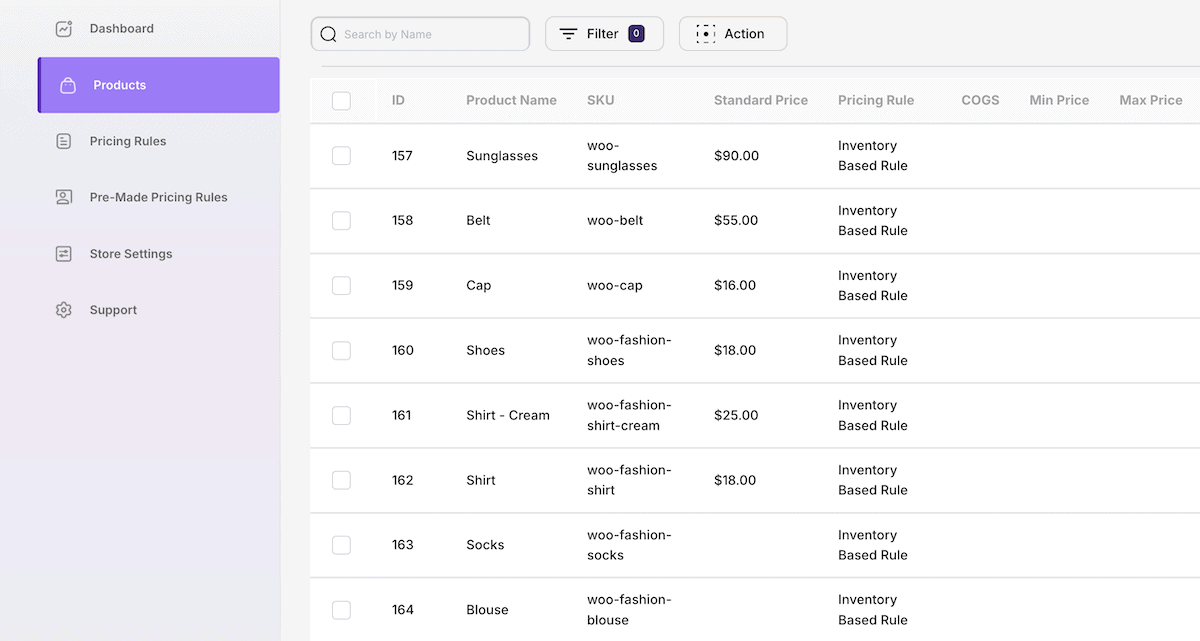Click the Support gear icon
The width and height of the screenshot is (1200, 641).
click(x=64, y=310)
